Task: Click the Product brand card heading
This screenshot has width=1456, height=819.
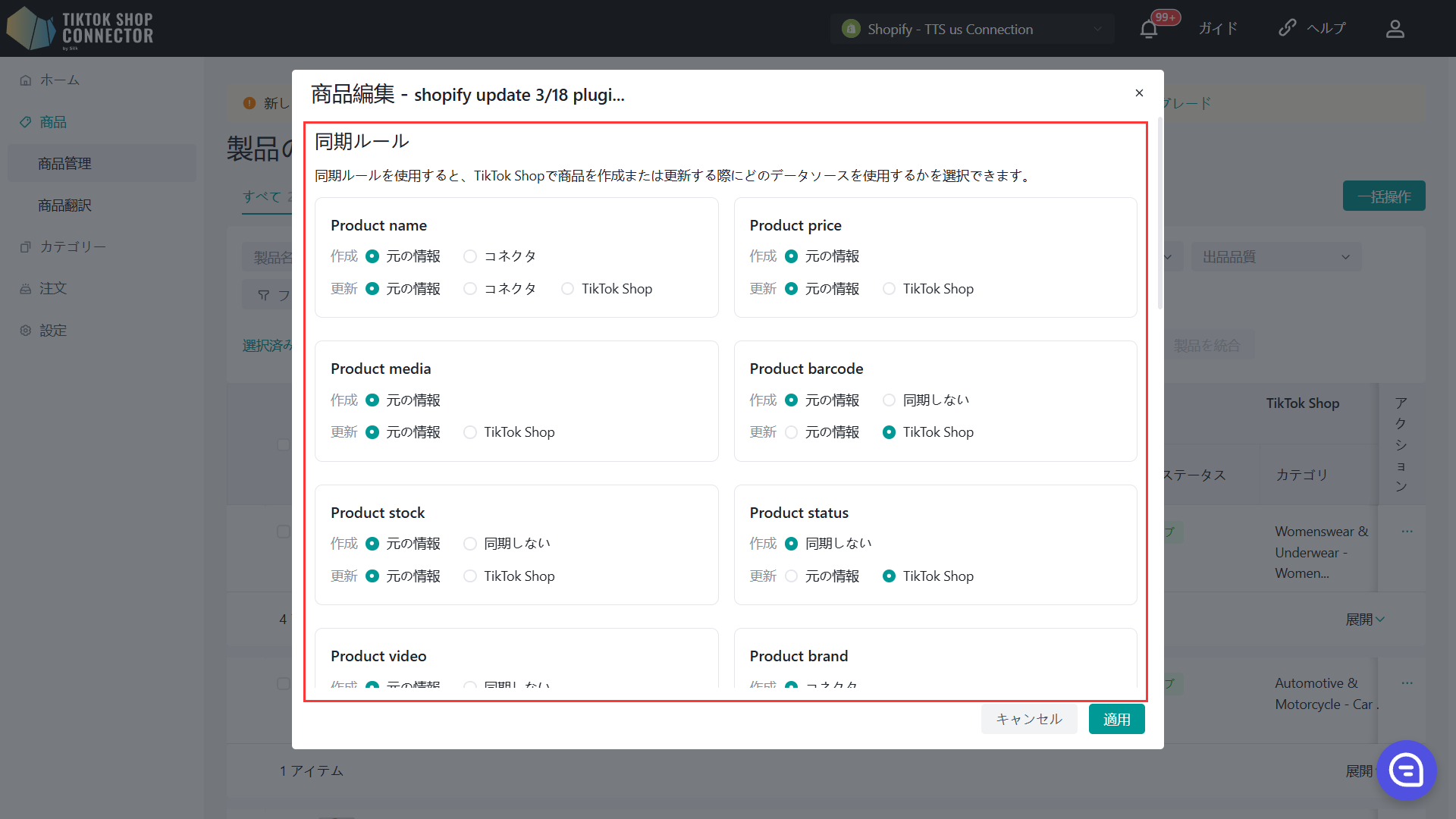Action: [x=799, y=656]
